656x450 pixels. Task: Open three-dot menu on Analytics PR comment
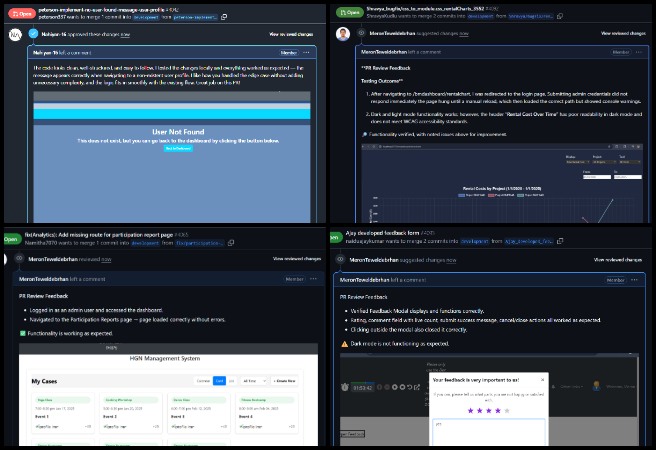coord(313,277)
